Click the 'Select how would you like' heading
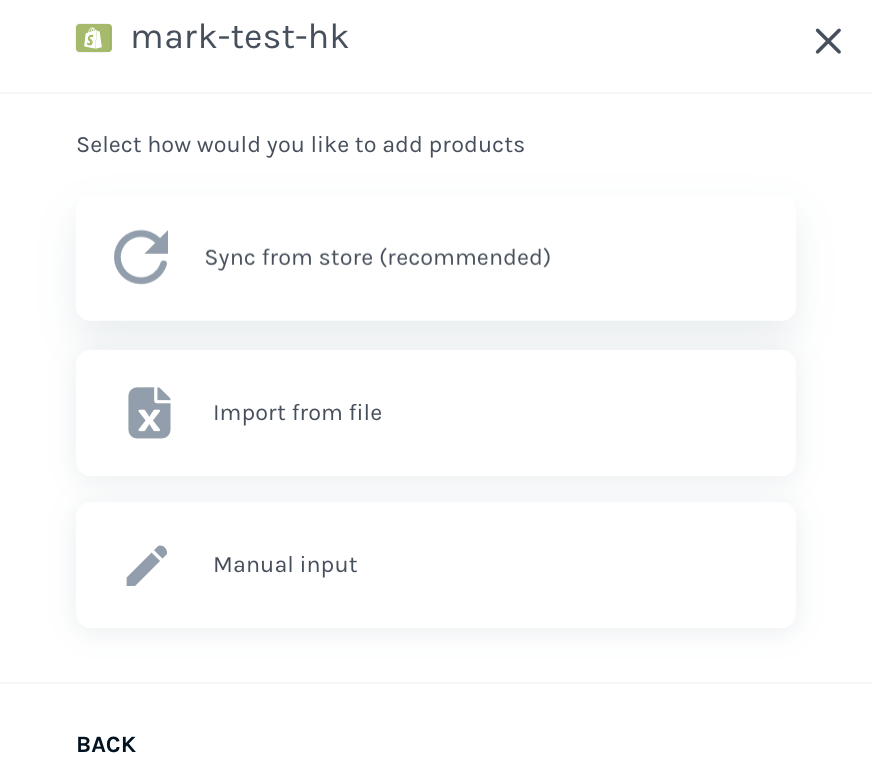The image size is (872, 776). 300,145
